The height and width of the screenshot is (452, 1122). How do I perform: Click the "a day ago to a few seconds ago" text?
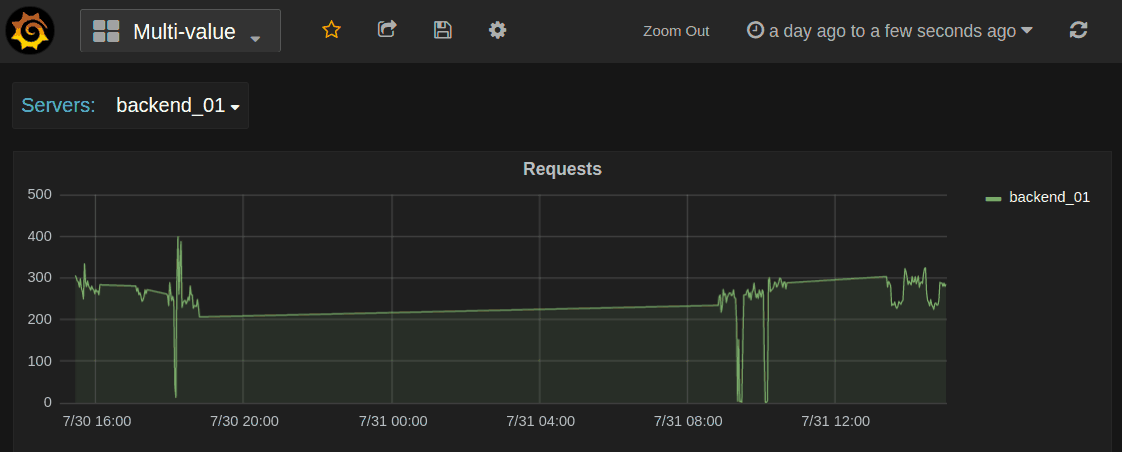(892, 31)
